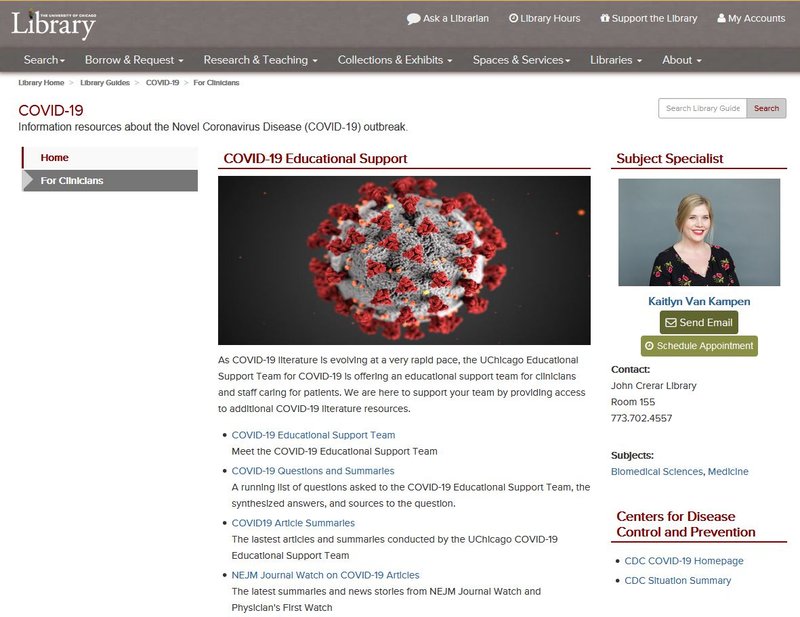The image size is (800, 617).
Task: Go to the Library Guides breadcrumb
Action: point(105,83)
